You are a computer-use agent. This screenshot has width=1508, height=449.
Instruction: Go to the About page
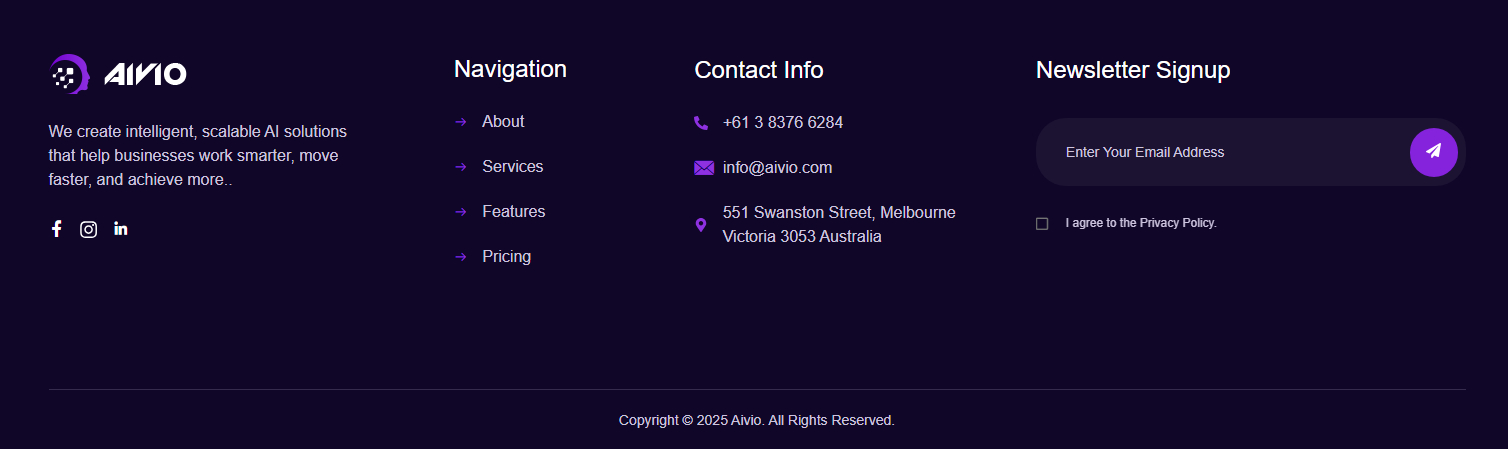point(503,122)
